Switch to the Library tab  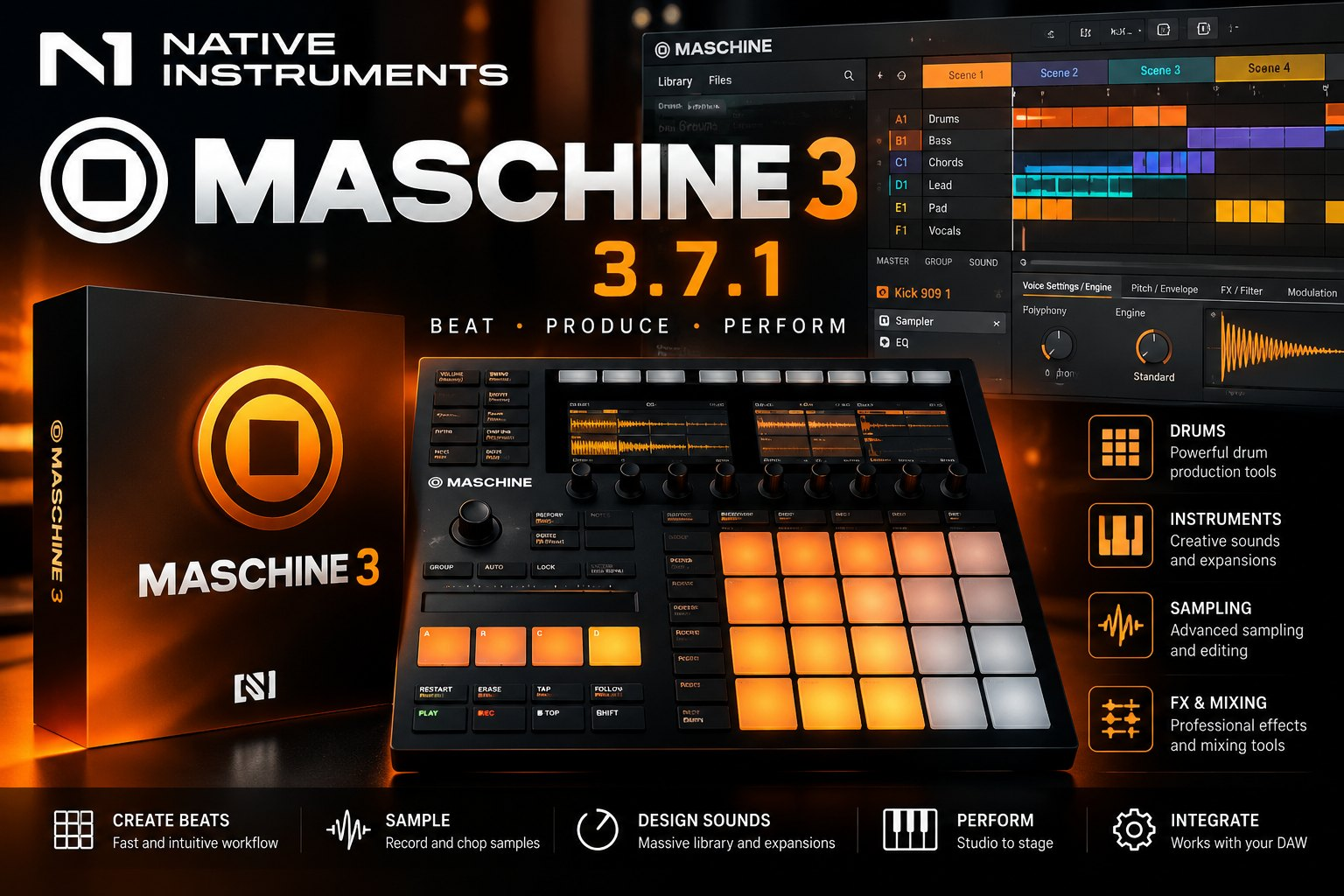coord(675,81)
